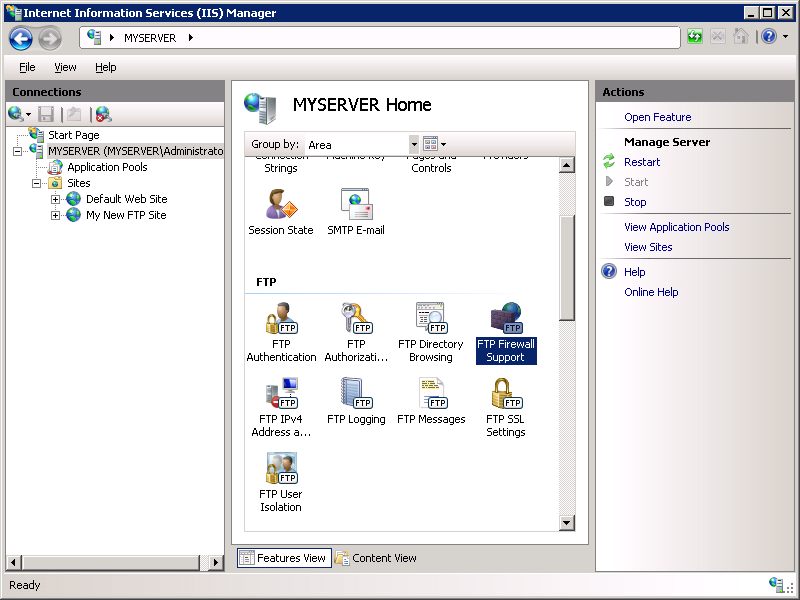Open Online Help link
Screen dimensions: 800x600
click(x=651, y=291)
